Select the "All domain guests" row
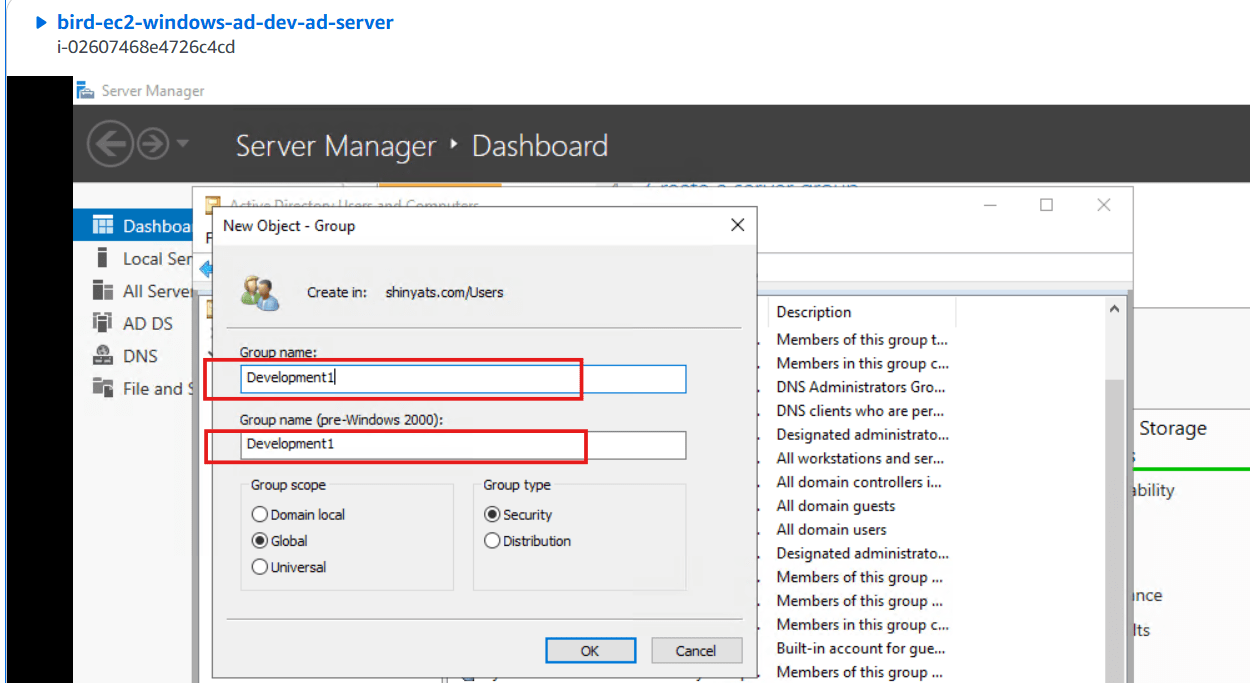 [x=836, y=506]
